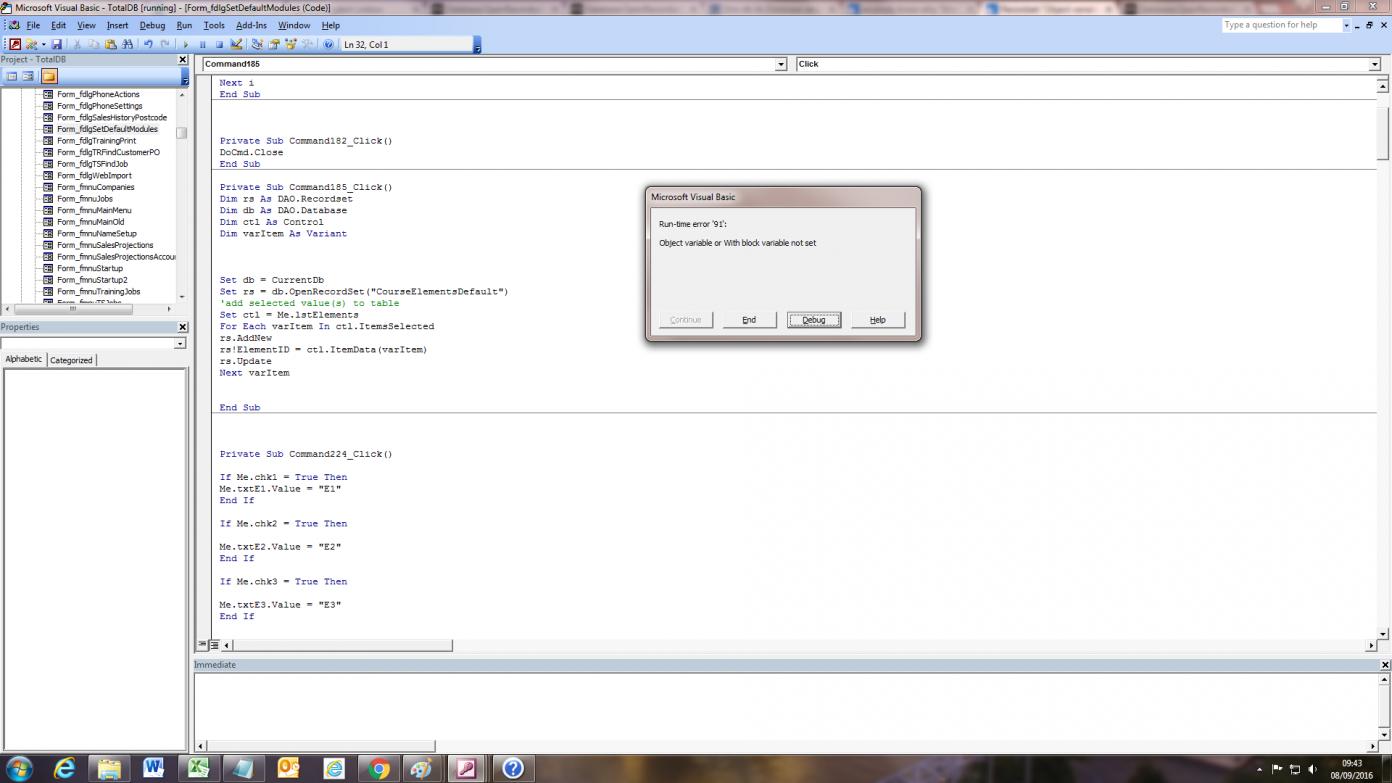Open Google Chrome from the taskbar
Image resolution: width=1392 pixels, height=783 pixels.
pos(378,768)
